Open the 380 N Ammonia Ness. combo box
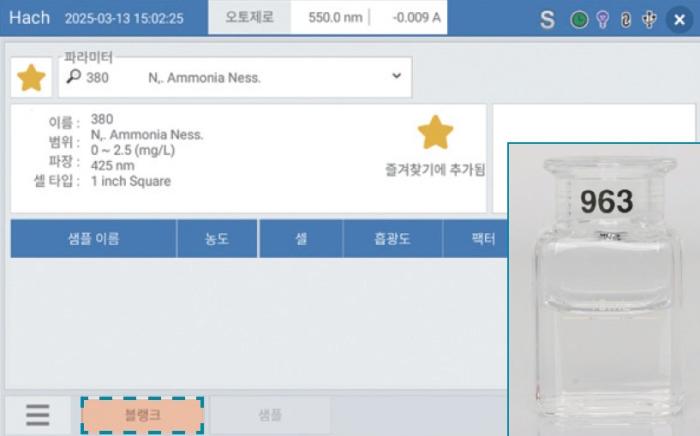This screenshot has width=700, height=436. point(235,77)
